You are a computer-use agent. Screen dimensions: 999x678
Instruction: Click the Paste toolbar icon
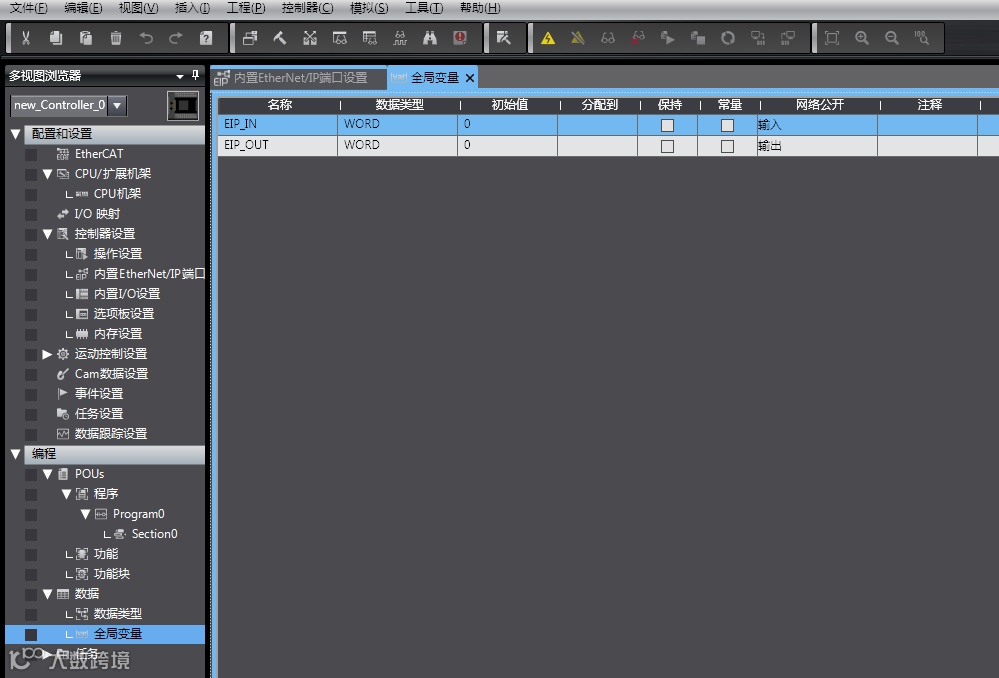tap(86, 38)
